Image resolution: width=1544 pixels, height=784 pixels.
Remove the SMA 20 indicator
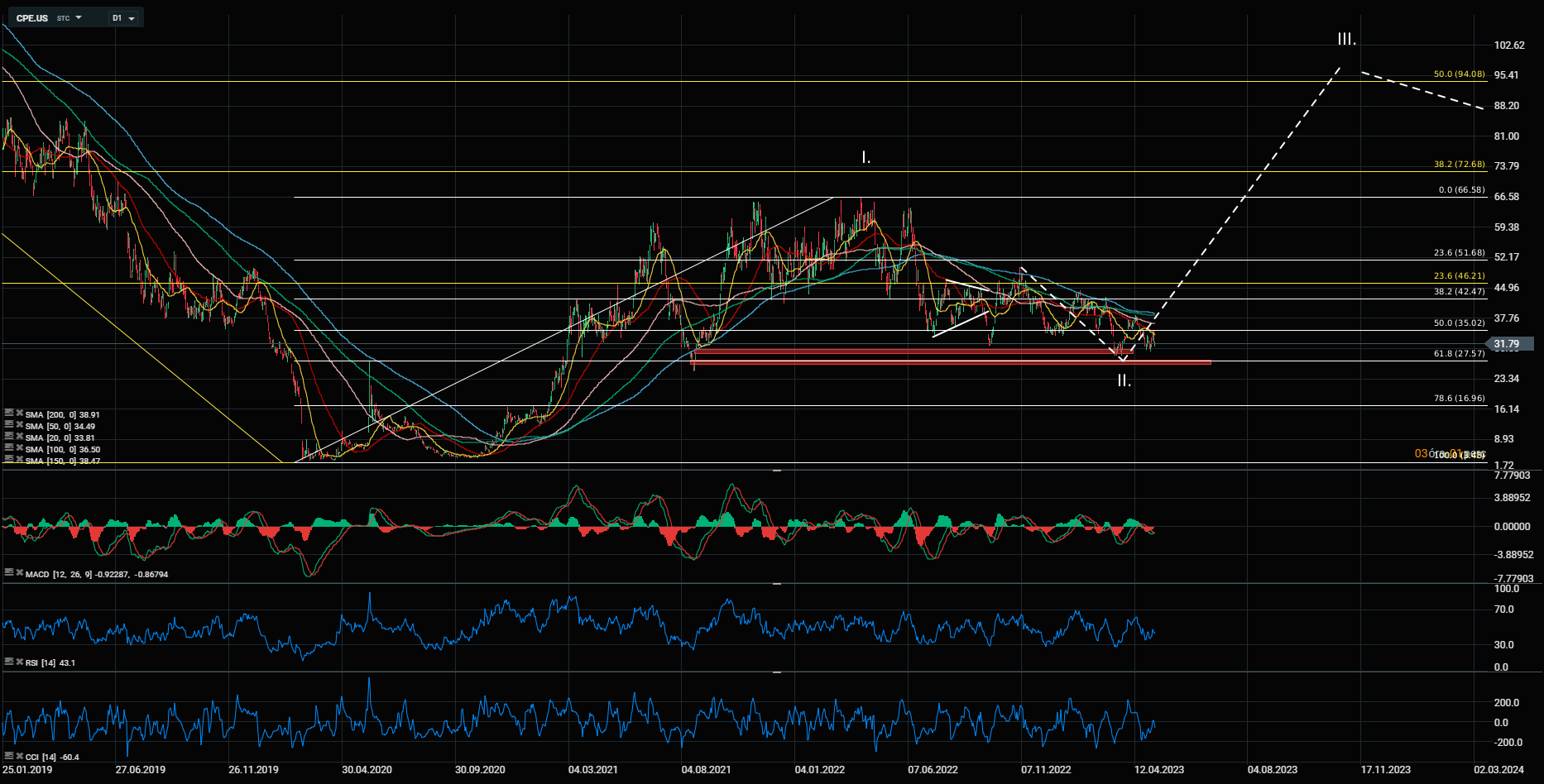tap(19, 436)
